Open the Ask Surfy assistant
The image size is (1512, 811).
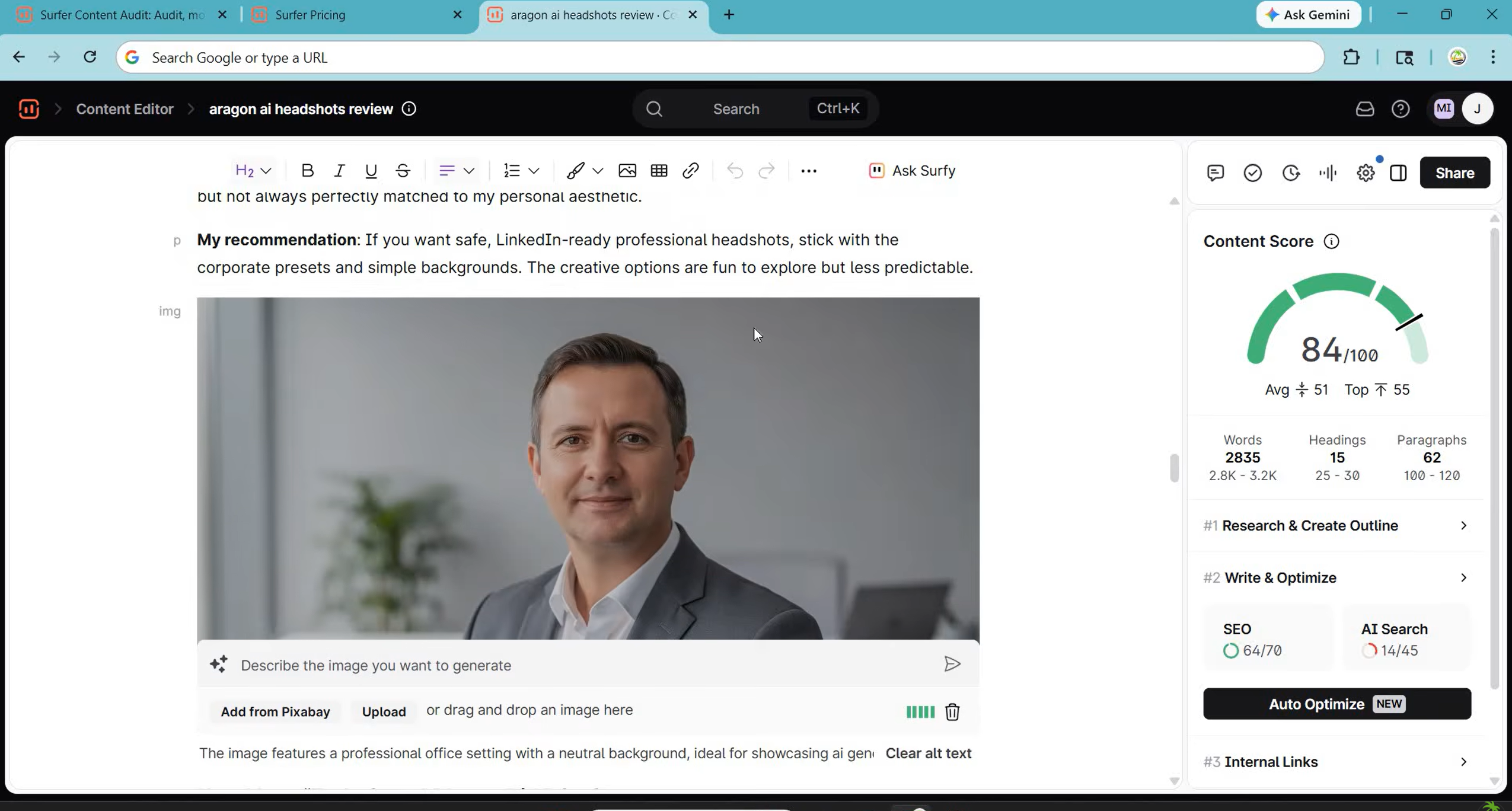[912, 171]
